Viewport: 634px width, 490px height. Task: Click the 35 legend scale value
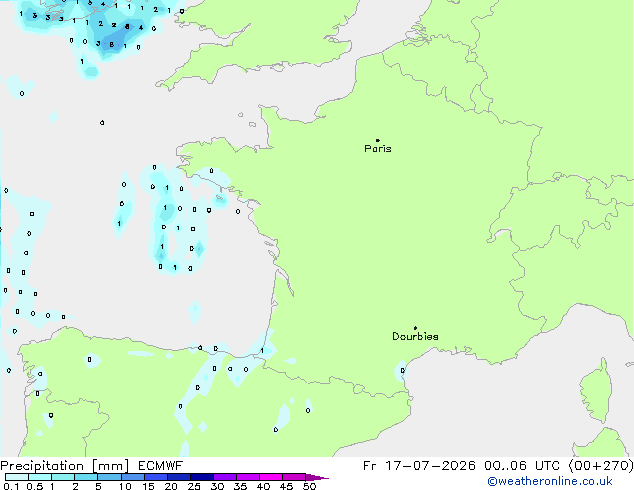coord(240,486)
